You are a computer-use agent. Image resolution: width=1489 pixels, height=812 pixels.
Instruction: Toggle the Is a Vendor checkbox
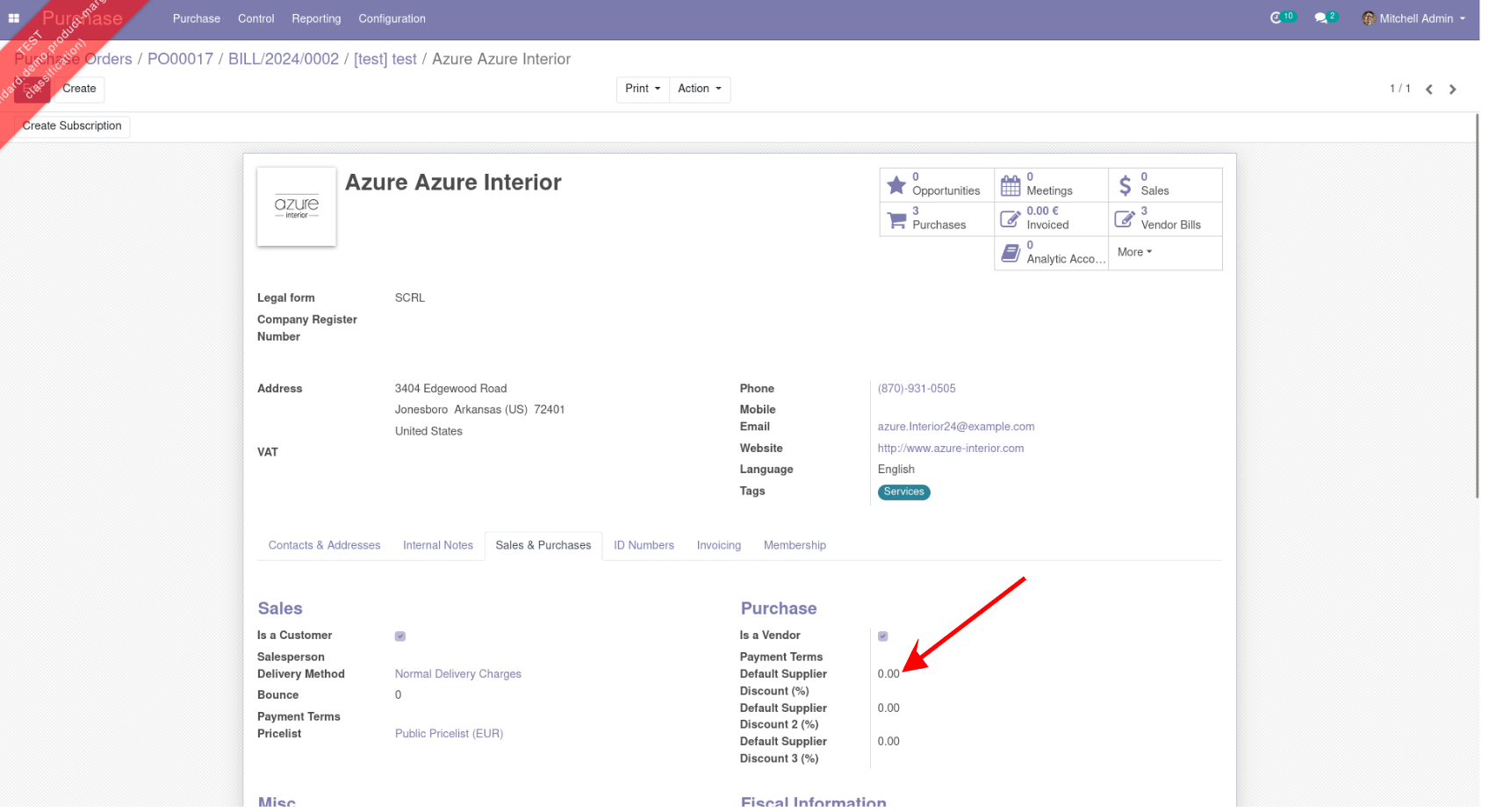click(x=883, y=636)
